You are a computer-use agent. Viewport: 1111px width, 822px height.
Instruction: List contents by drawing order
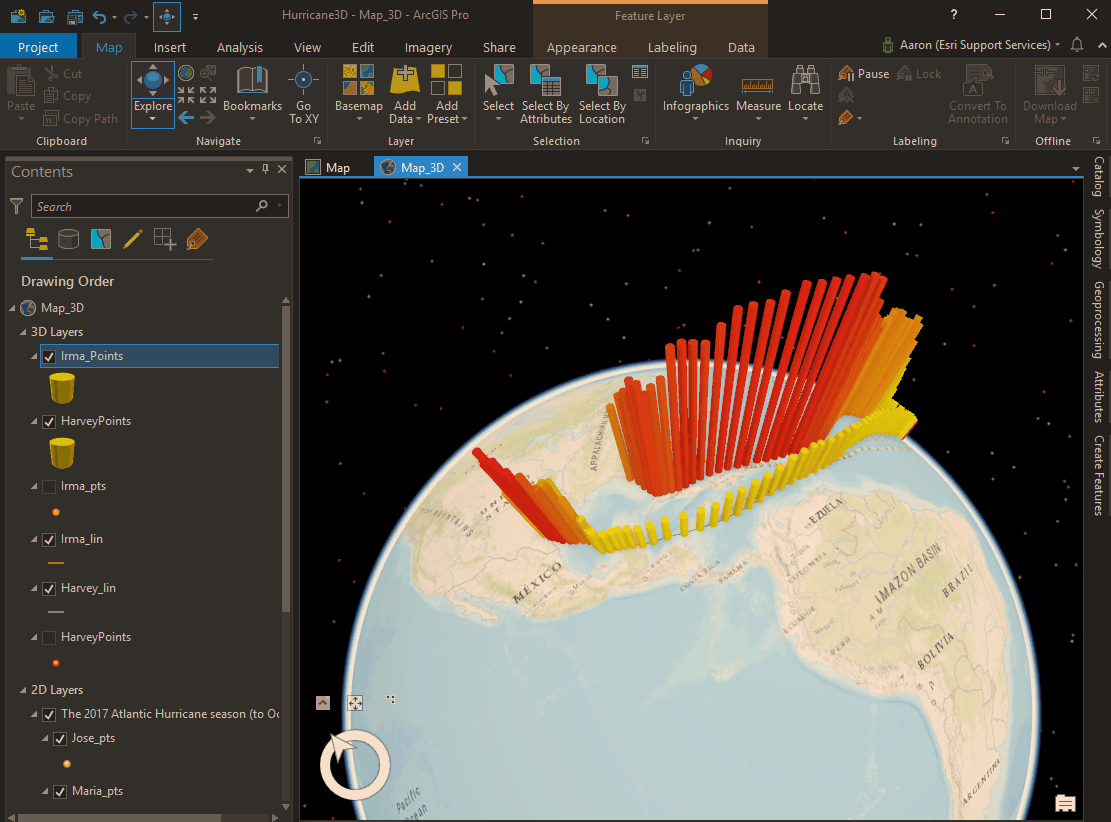(x=36, y=240)
